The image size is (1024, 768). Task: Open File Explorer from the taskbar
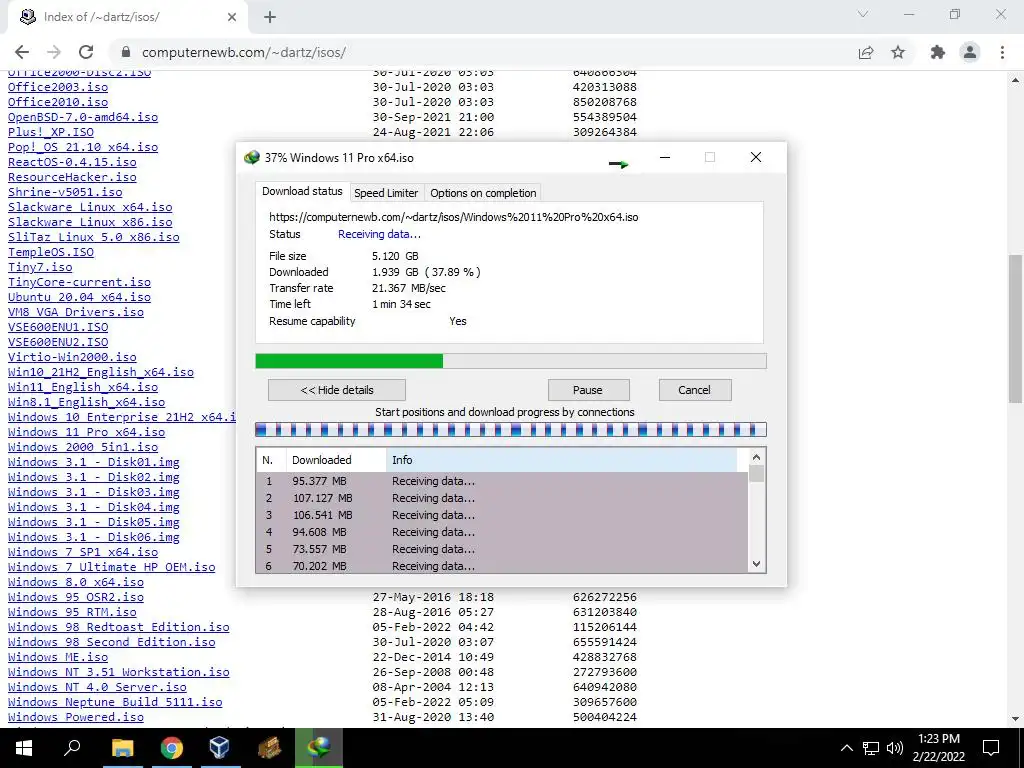click(x=122, y=748)
